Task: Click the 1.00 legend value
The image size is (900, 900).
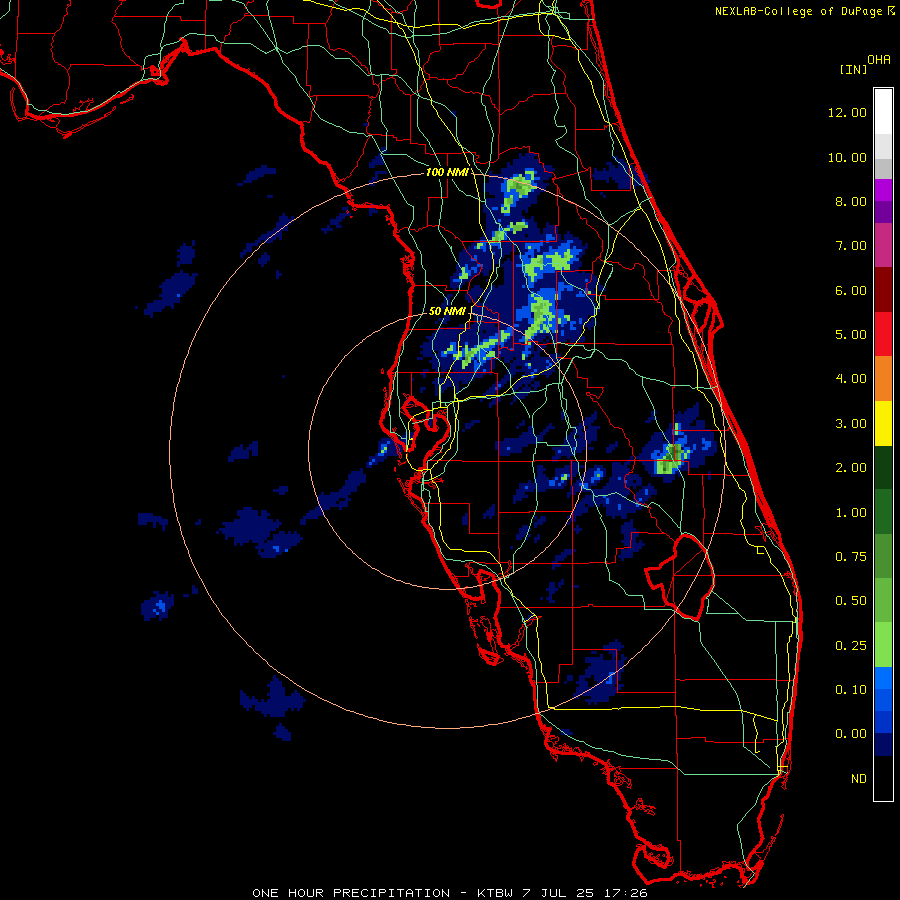Action: (850, 513)
